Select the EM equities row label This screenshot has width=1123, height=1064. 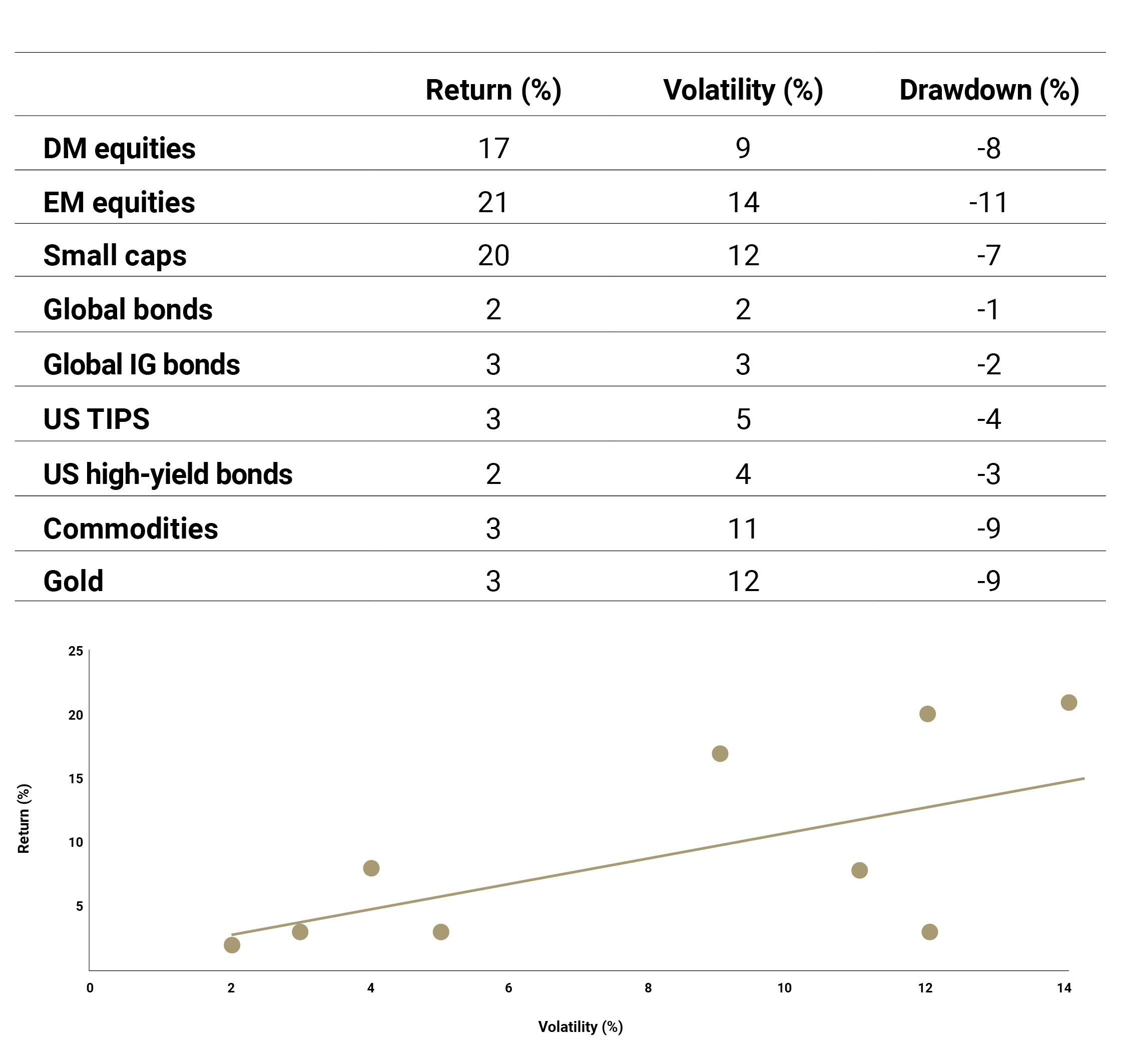[x=119, y=203]
